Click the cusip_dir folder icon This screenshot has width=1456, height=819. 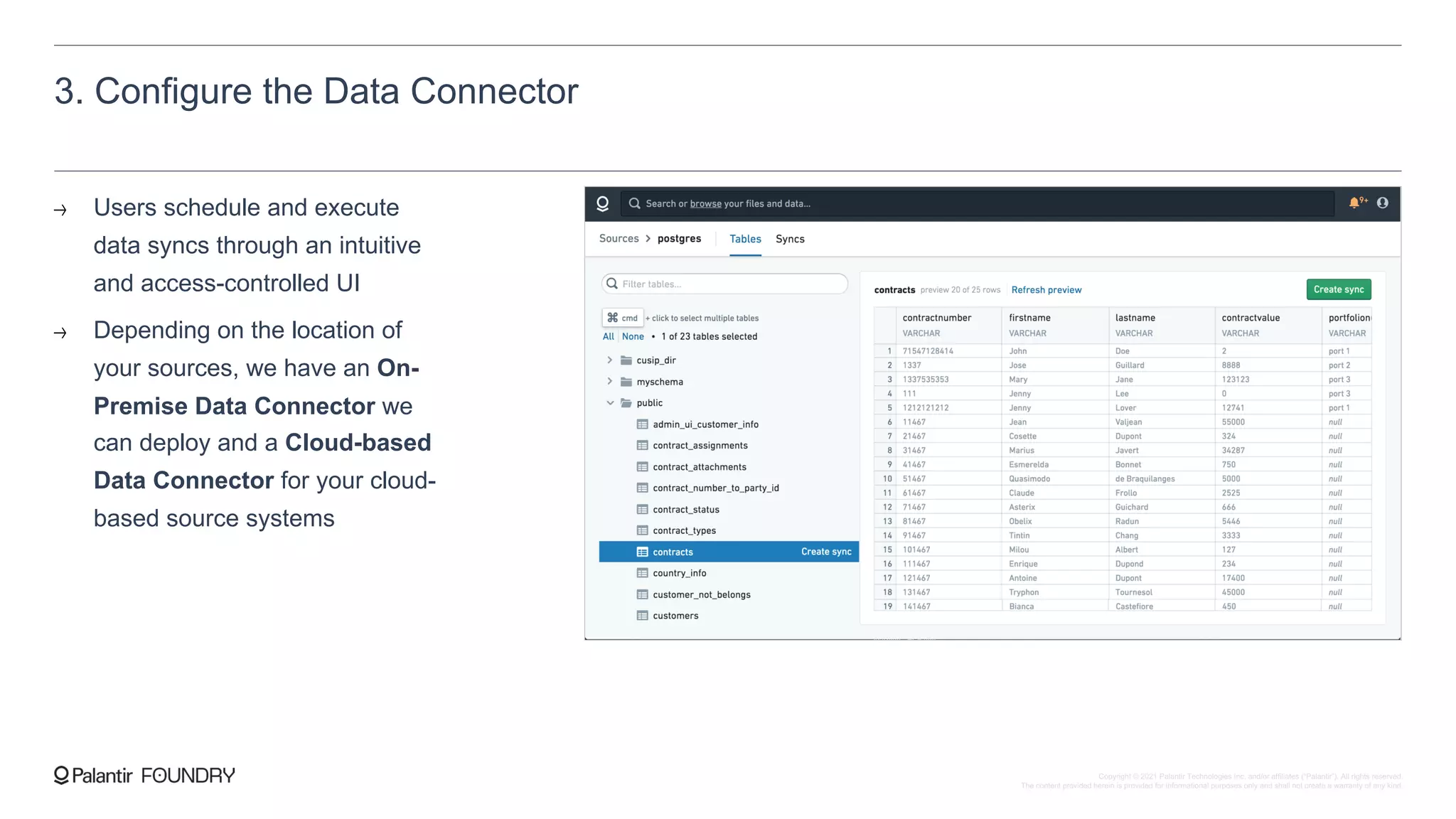(x=626, y=360)
